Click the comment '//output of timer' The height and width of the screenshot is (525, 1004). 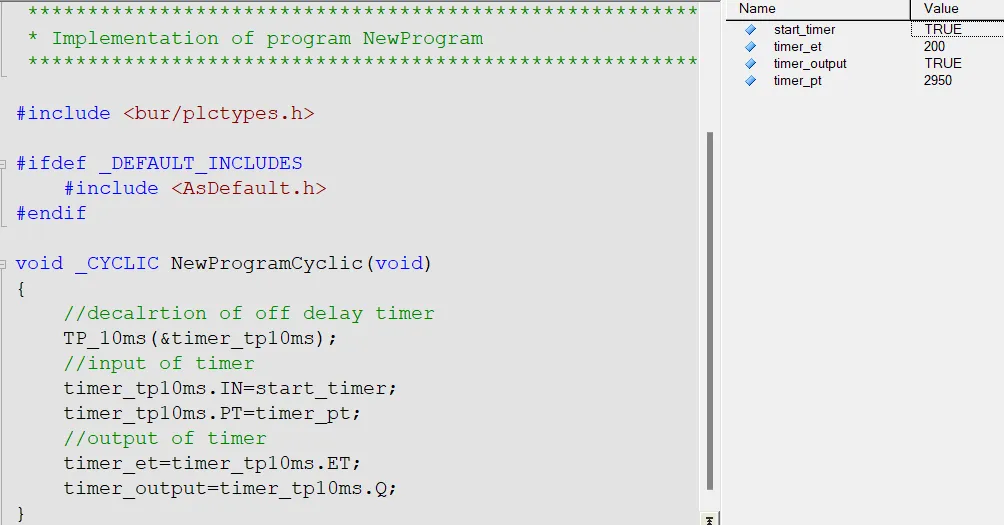[165, 438]
